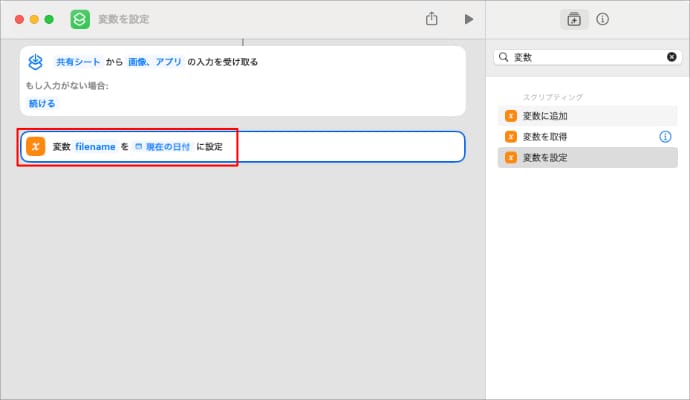
Task: Open the 共有シート input source selector
Action: (78, 62)
